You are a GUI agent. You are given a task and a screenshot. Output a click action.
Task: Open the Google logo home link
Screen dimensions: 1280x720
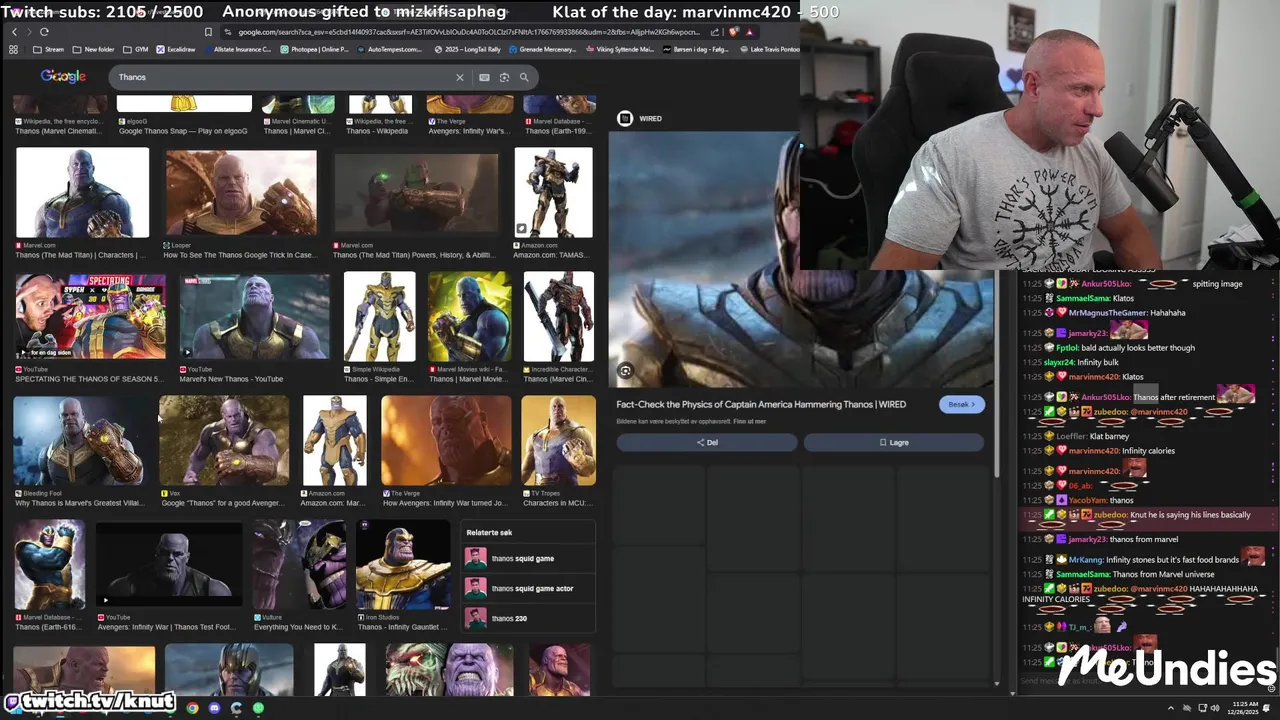[x=63, y=77]
